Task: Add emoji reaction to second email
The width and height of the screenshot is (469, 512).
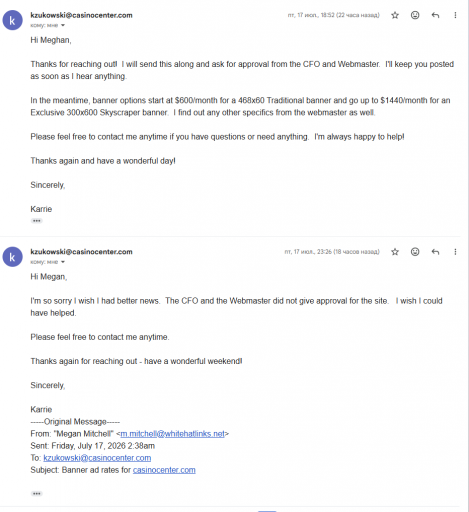Action: 415,252
